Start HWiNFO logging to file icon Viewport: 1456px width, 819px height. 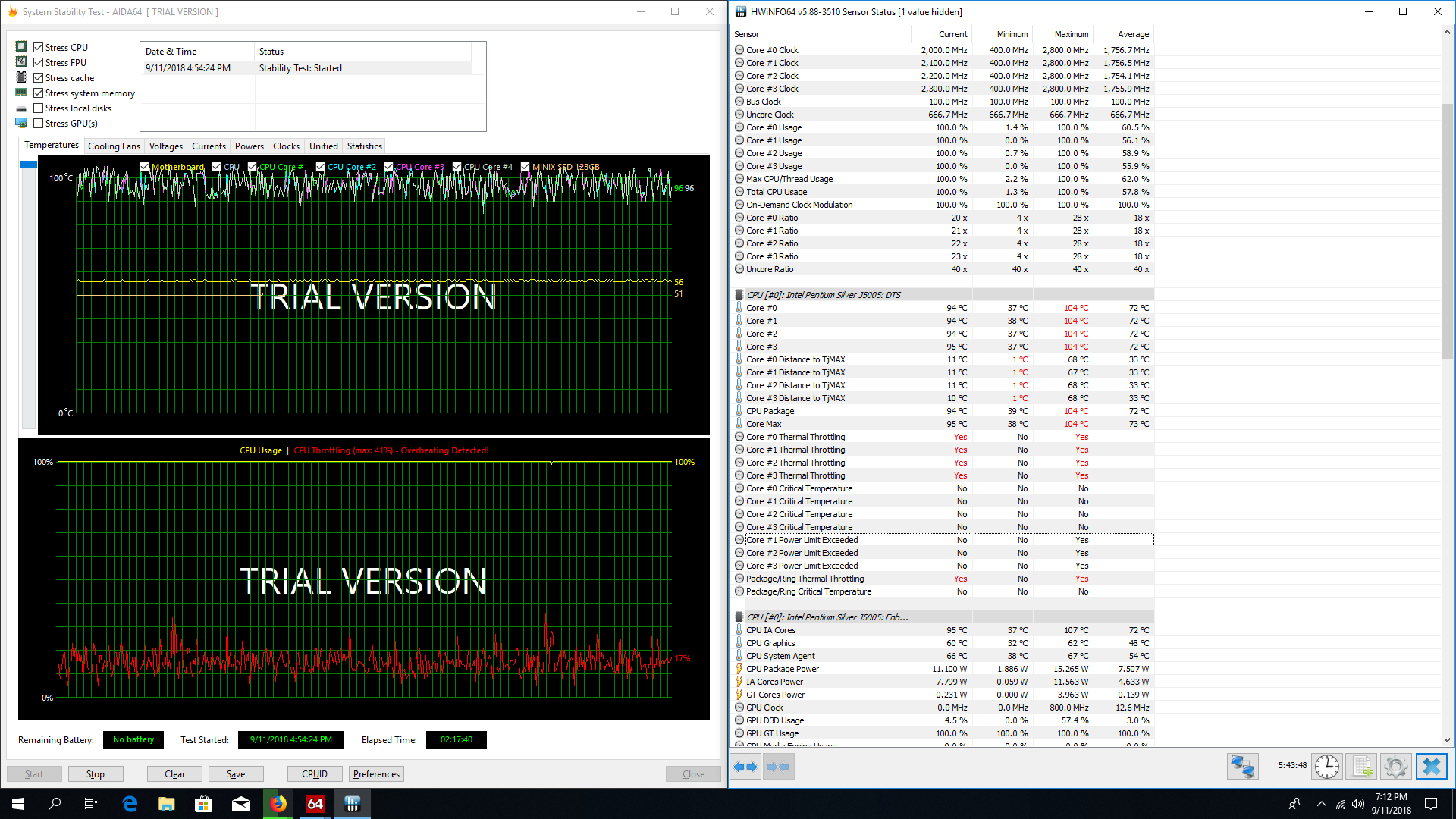click(x=1362, y=767)
